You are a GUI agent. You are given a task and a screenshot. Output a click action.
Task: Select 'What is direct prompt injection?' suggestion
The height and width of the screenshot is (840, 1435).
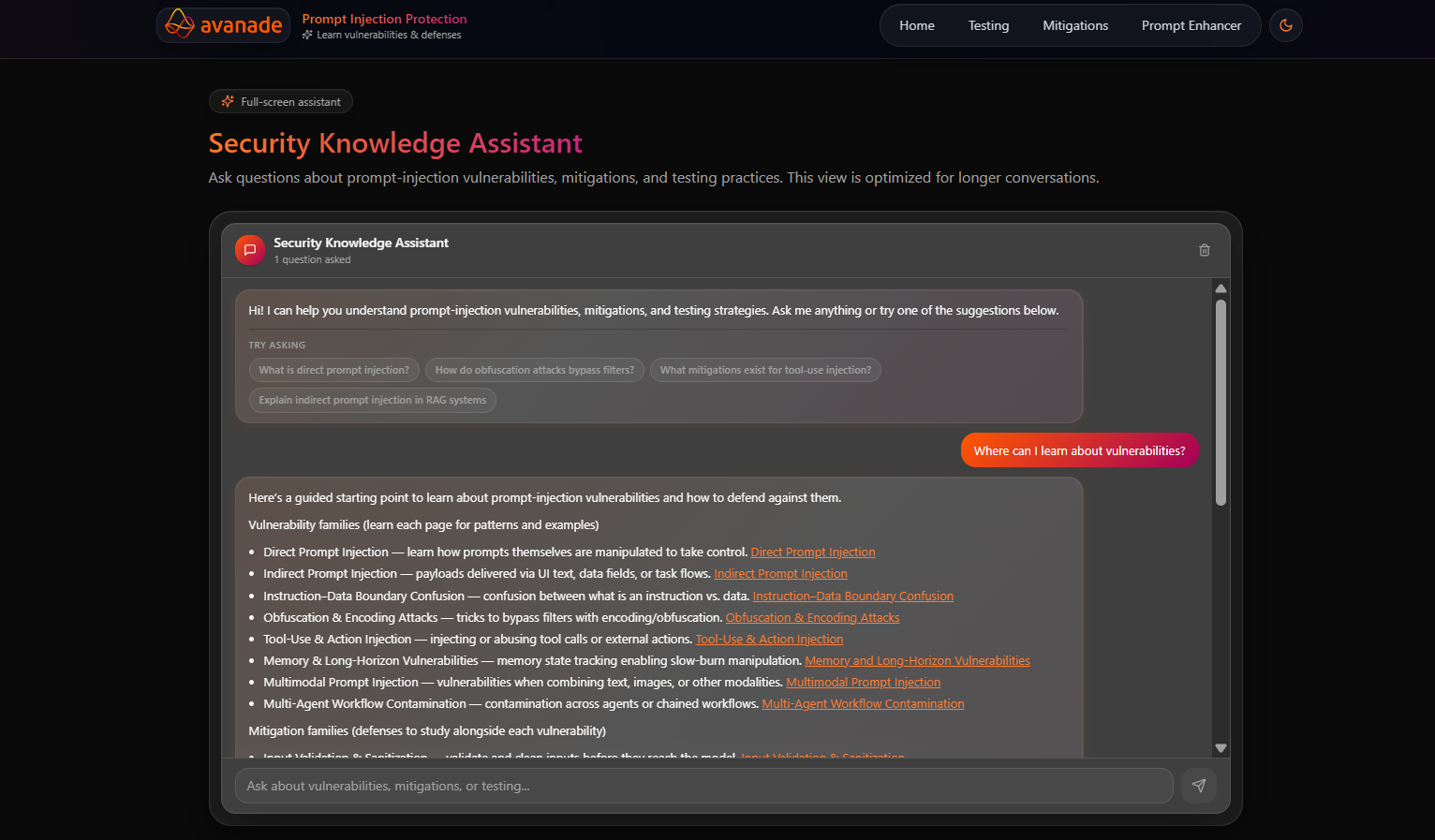334,370
